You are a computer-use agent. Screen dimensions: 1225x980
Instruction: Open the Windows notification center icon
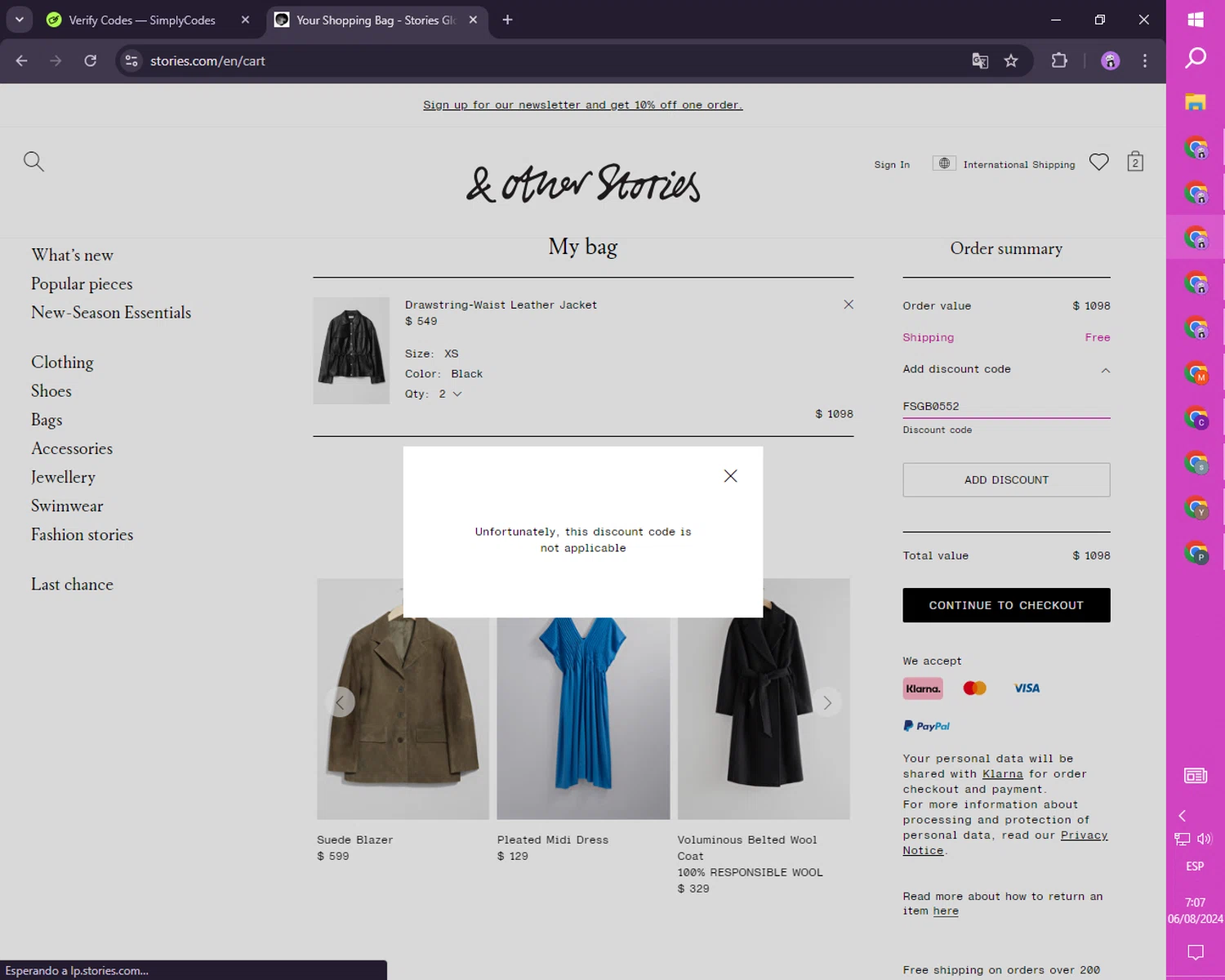pyautogui.click(x=1196, y=952)
